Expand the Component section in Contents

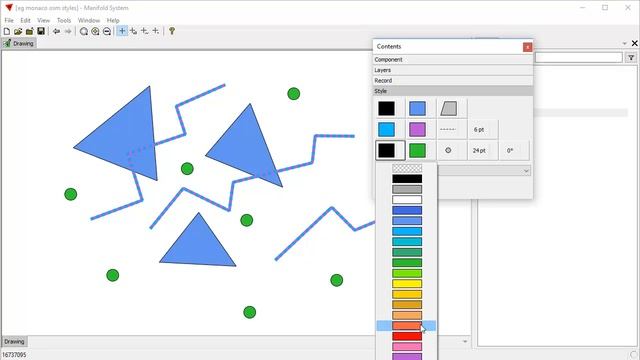pos(453,60)
